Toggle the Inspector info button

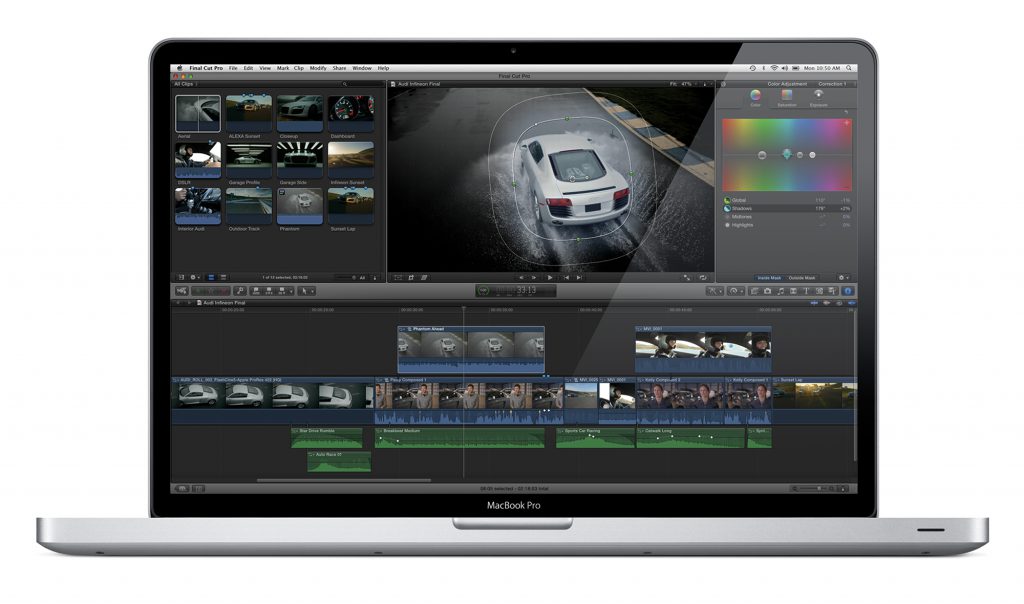tap(848, 291)
